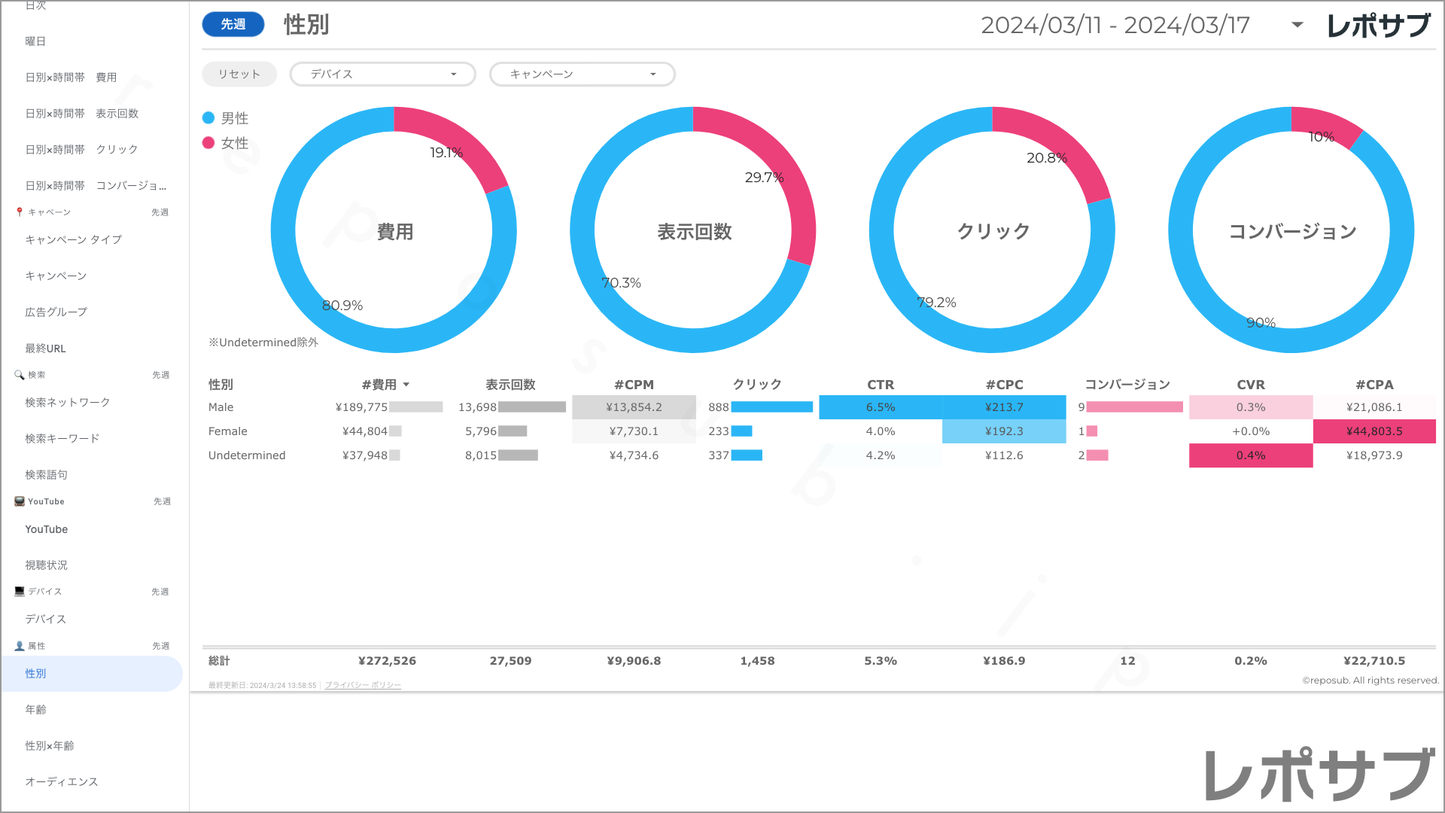The width and height of the screenshot is (1445, 813).
Task: Click the laptop icon beside デバイス section
Action: (x=19, y=591)
